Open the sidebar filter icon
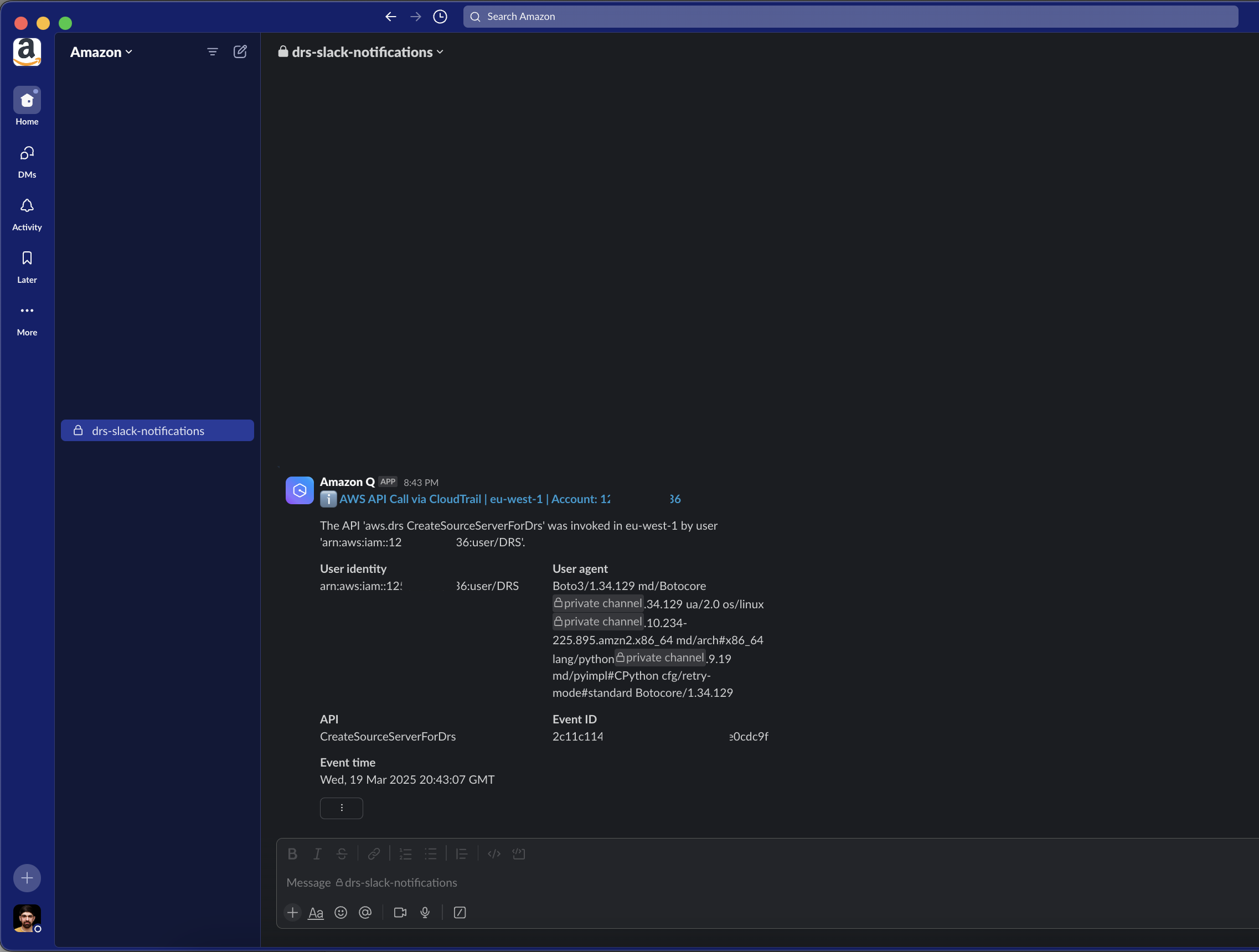Screen dimensions: 1259x952 point(212,52)
